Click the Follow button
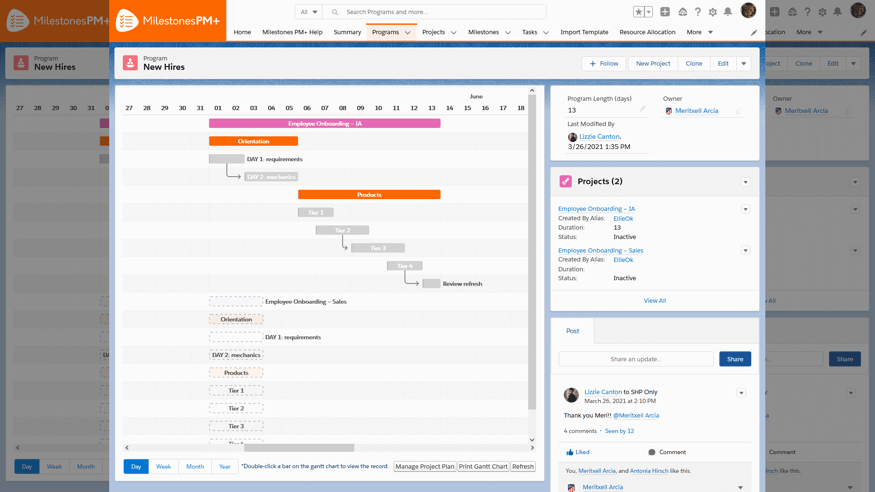The image size is (875, 492). coord(604,64)
